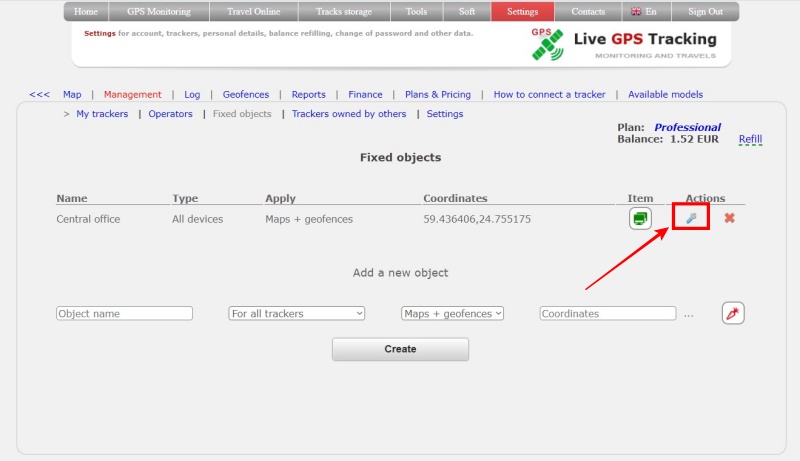This screenshot has height=461, width=800.
Task: Click the green map item icon for Central office
Action: click(x=640, y=218)
